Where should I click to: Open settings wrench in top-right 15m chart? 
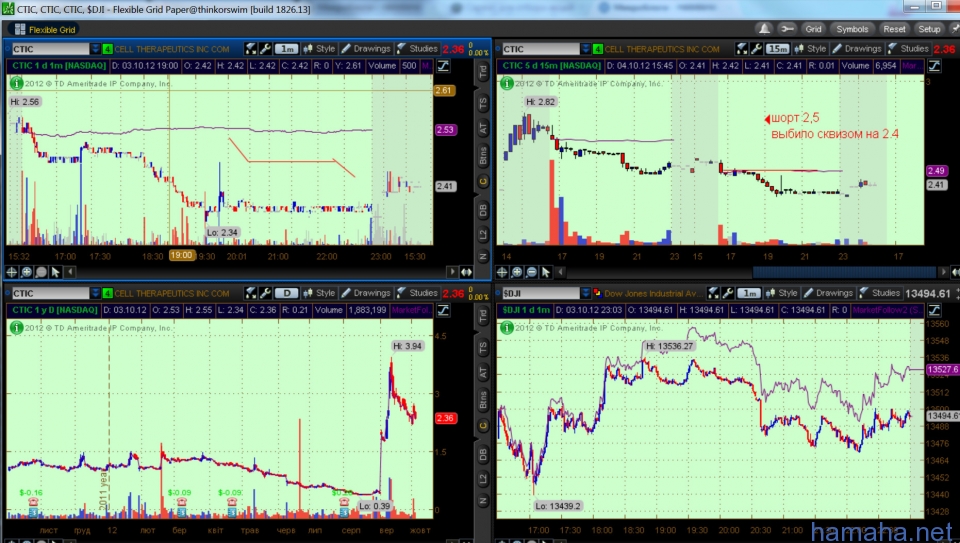pos(756,49)
